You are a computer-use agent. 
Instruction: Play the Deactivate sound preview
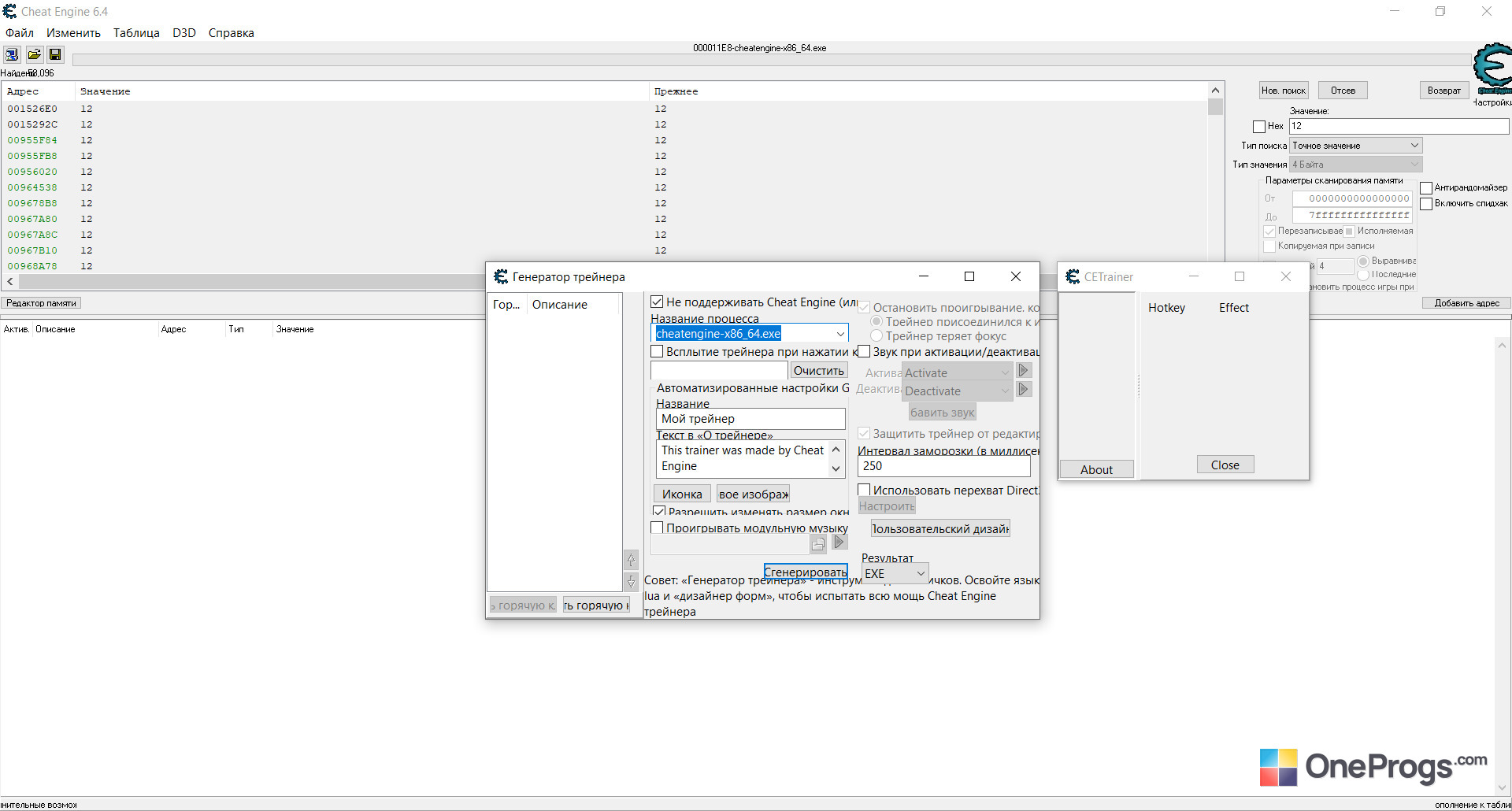click(1024, 389)
